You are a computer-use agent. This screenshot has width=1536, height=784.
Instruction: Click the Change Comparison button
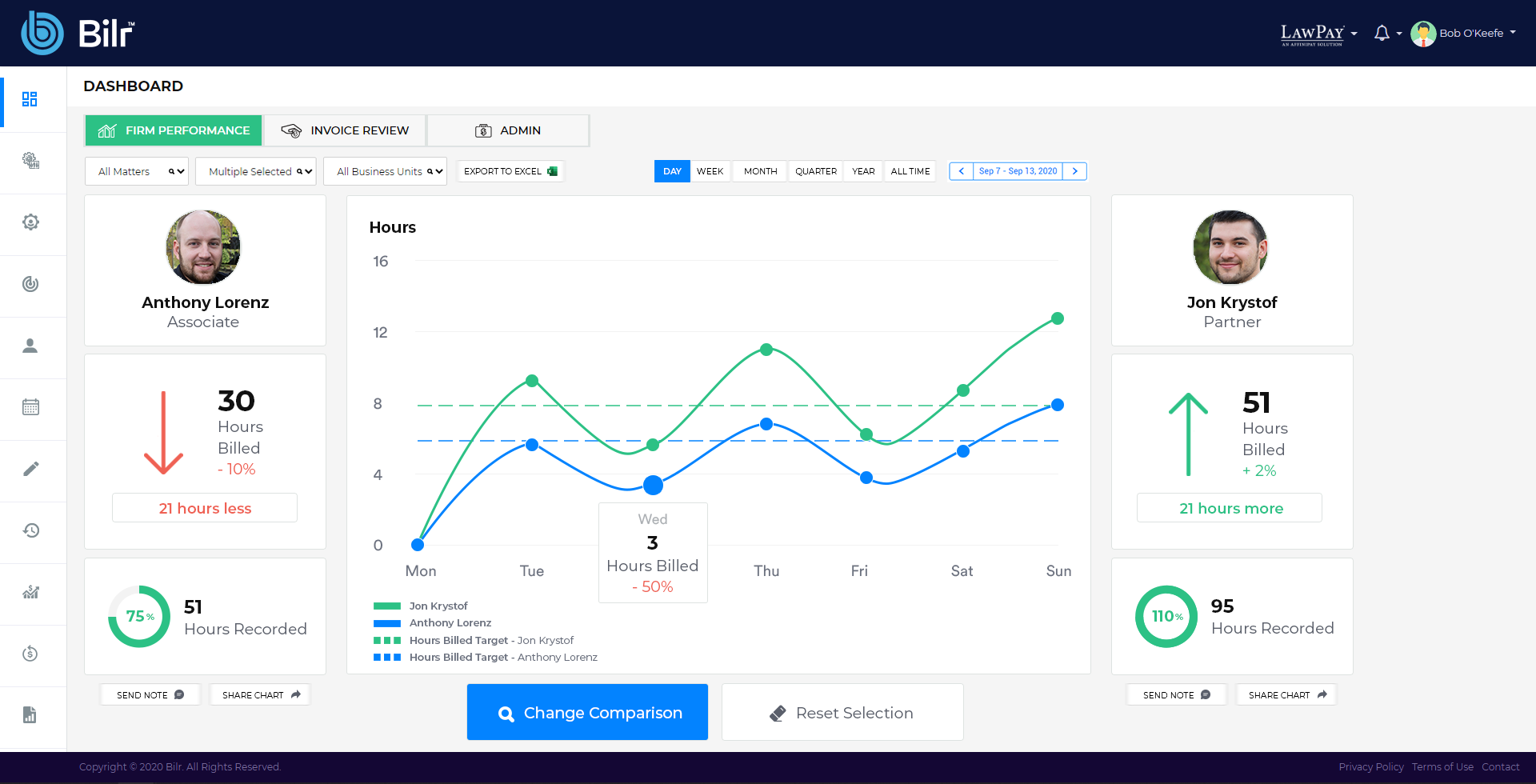point(587,712)
